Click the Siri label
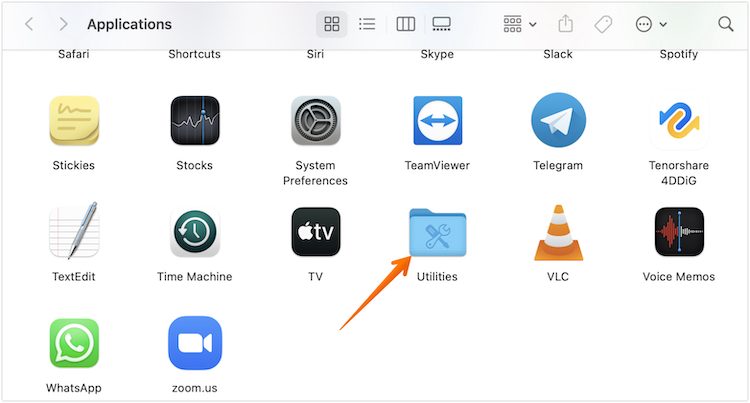The height and width of the screenshot is (403, 750). pos(315,54)
